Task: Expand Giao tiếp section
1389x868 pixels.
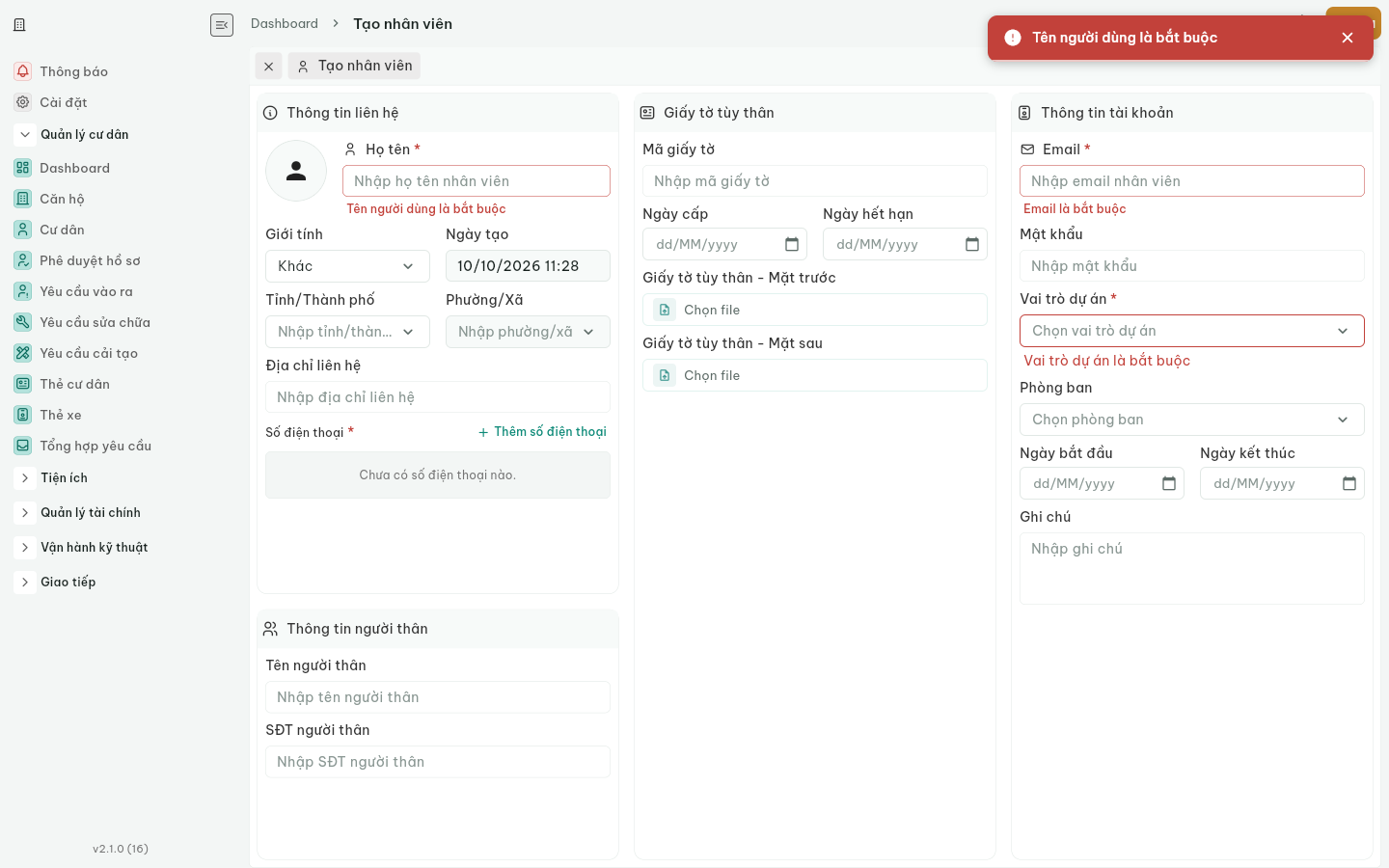Action: [25, 583]
